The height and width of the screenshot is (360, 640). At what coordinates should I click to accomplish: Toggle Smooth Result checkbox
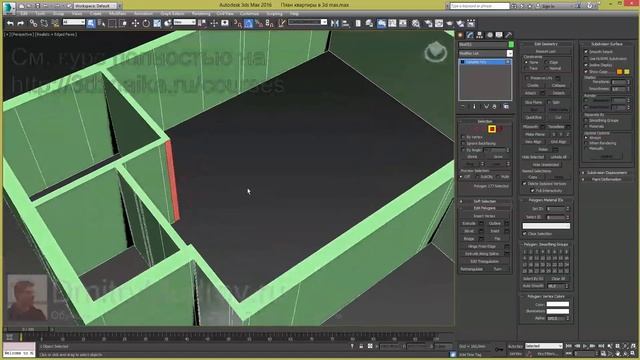click(586, 52)
